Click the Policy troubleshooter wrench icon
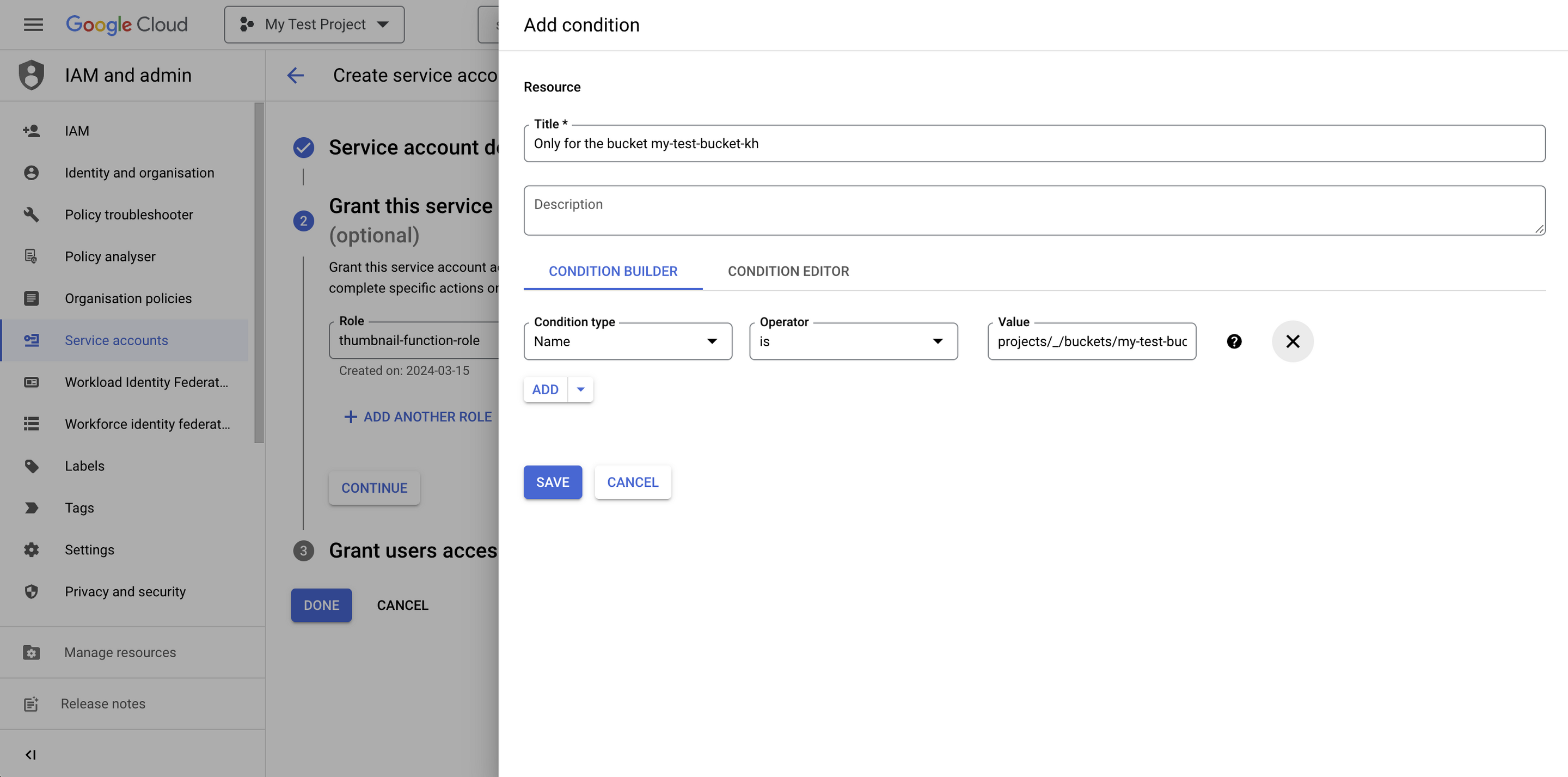 tap(31, 215)
